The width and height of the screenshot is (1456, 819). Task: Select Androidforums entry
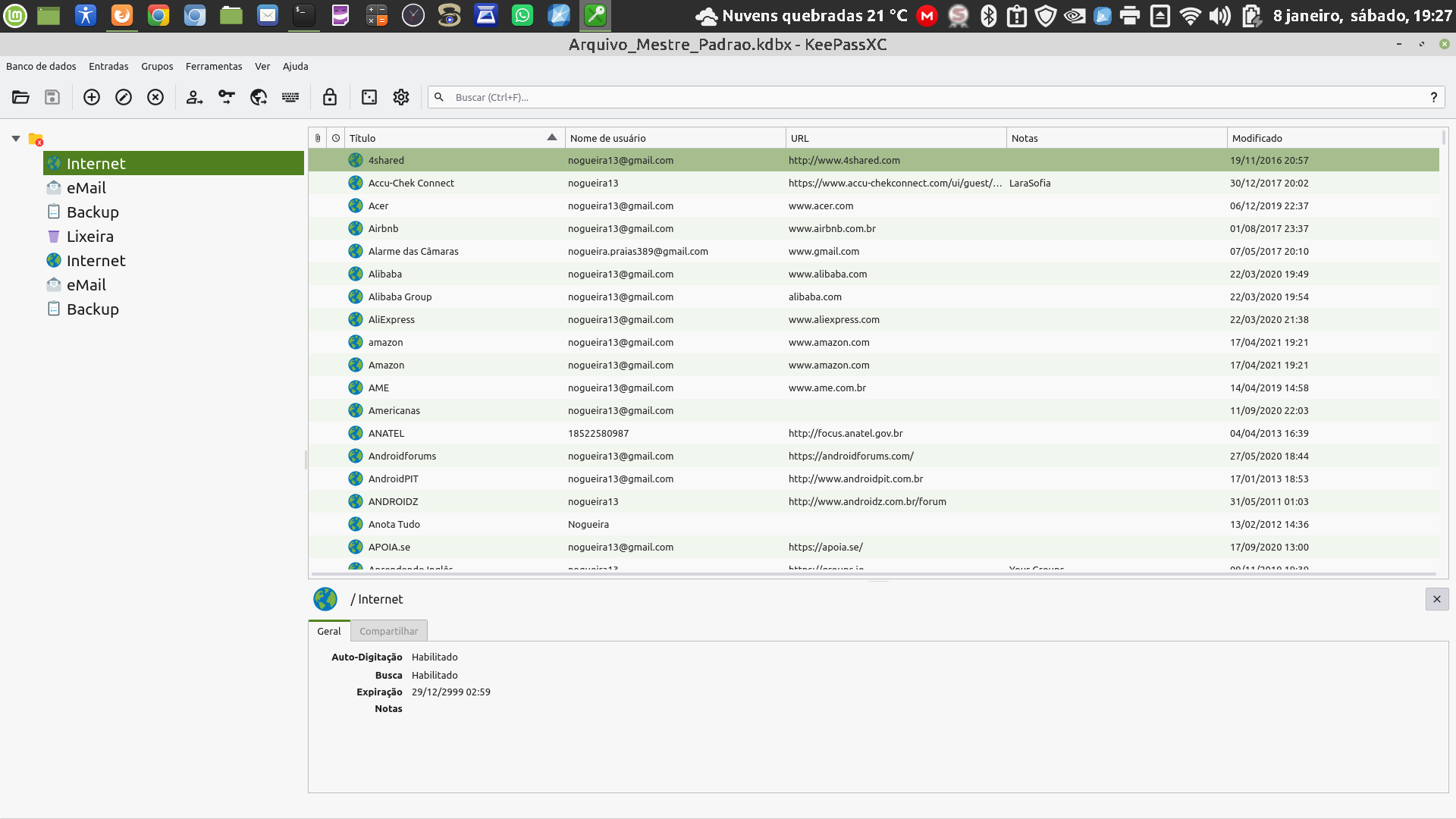click(x=874, y=456)
